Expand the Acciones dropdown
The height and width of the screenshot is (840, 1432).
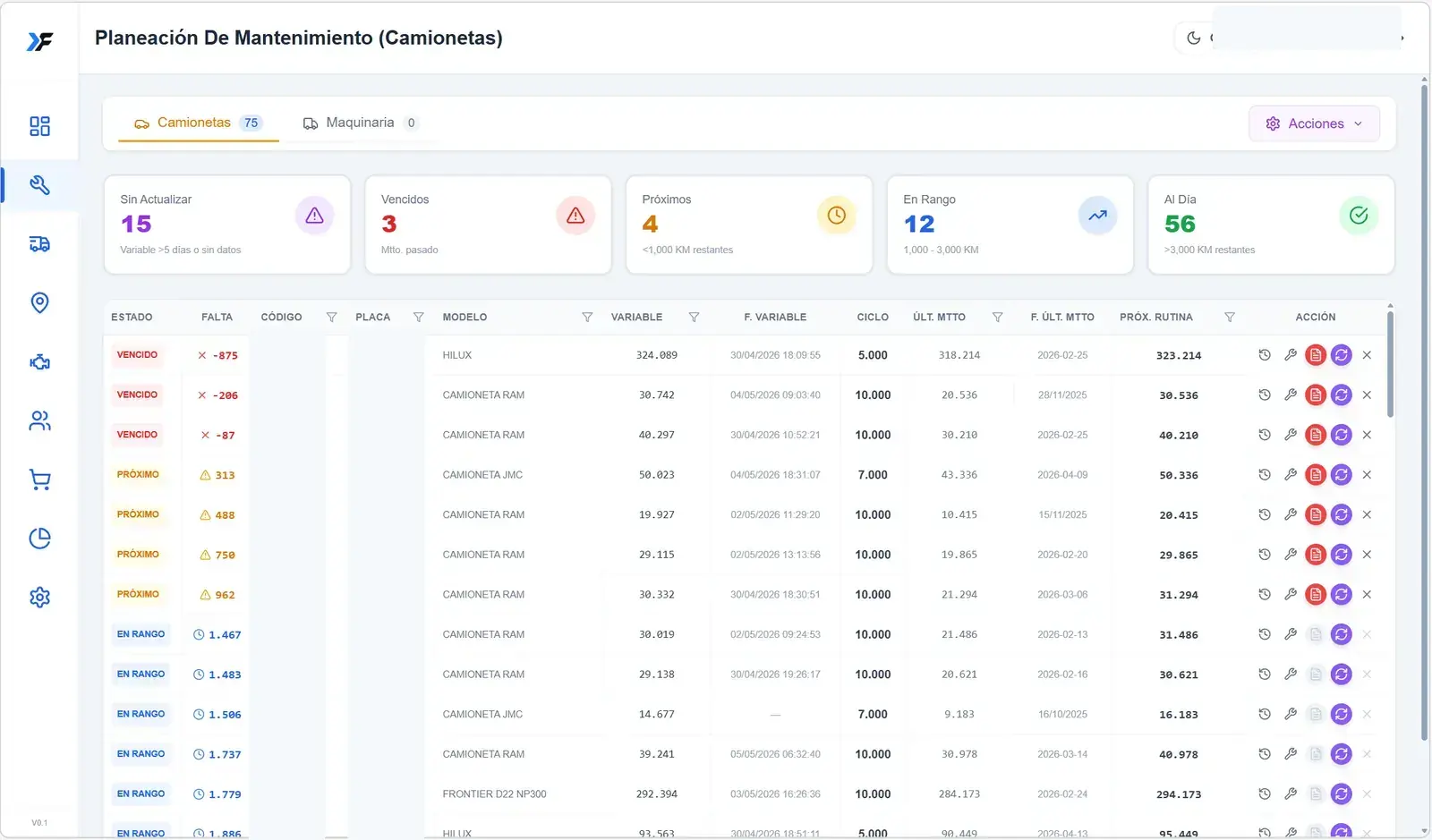[1314, 123]
